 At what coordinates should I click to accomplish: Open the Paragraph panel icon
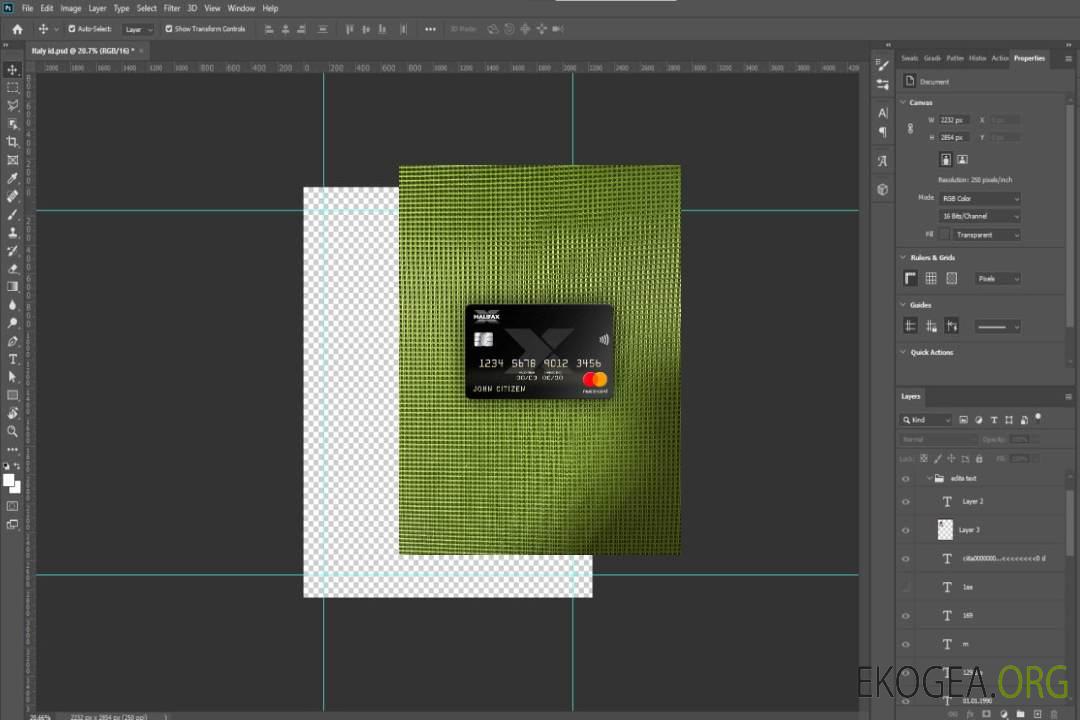click(x=882, y=132)
